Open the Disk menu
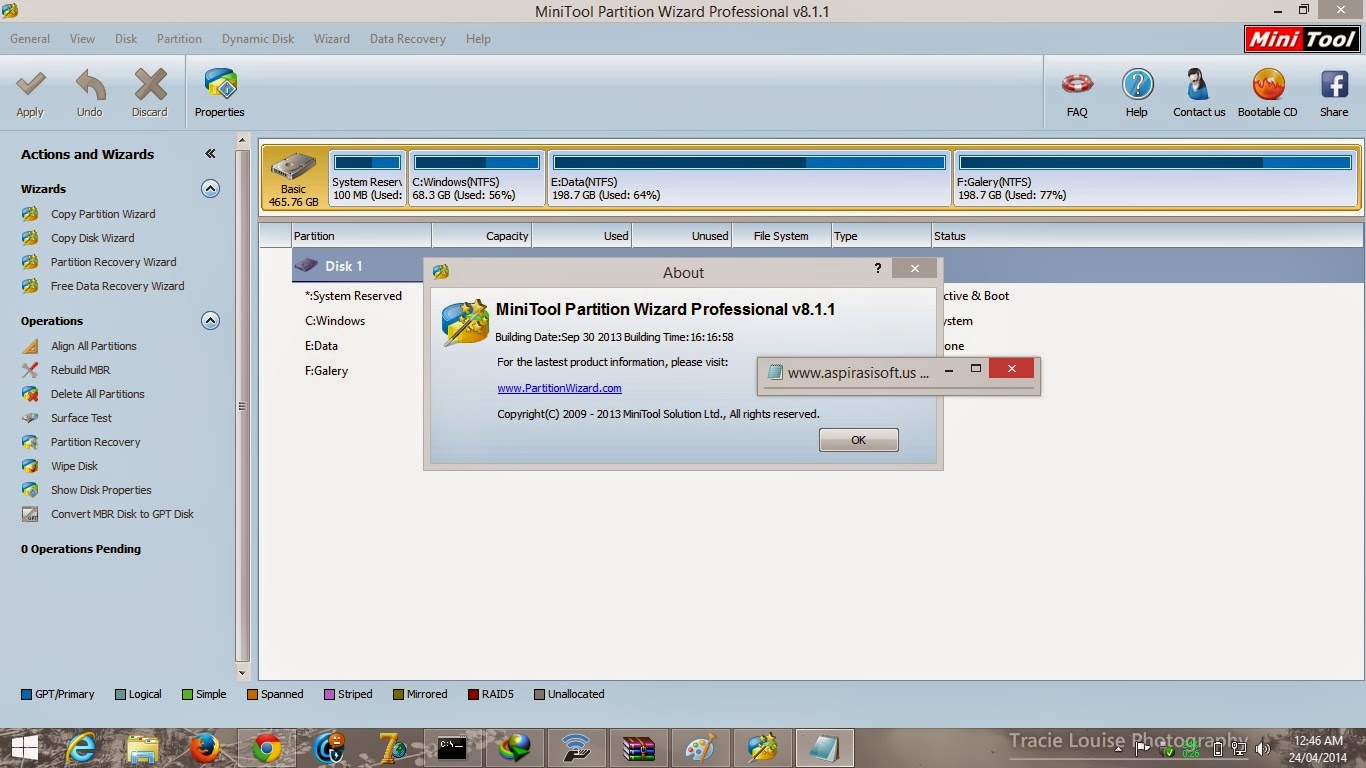The image size is (1366, 768). click(x=126, y=39)
